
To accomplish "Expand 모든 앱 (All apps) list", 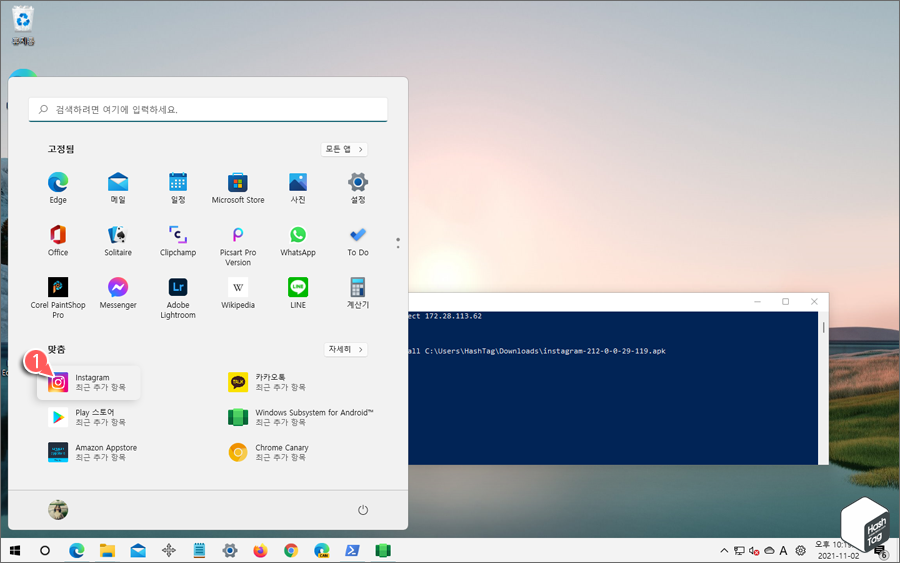I will point(344,149).
